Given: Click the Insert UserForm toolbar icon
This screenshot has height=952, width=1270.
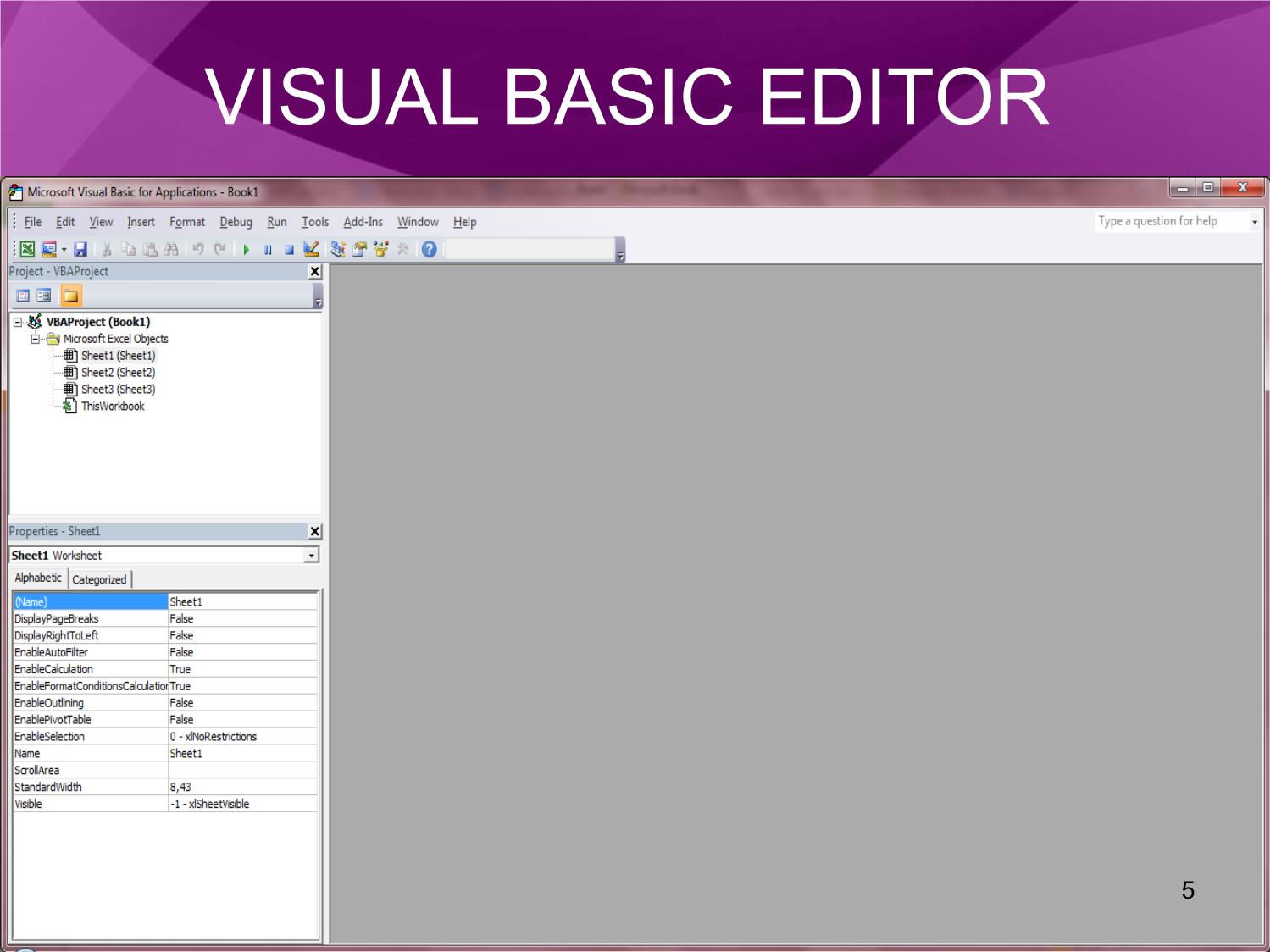Looking at the screenshot, I should click(x=49, y=249).
